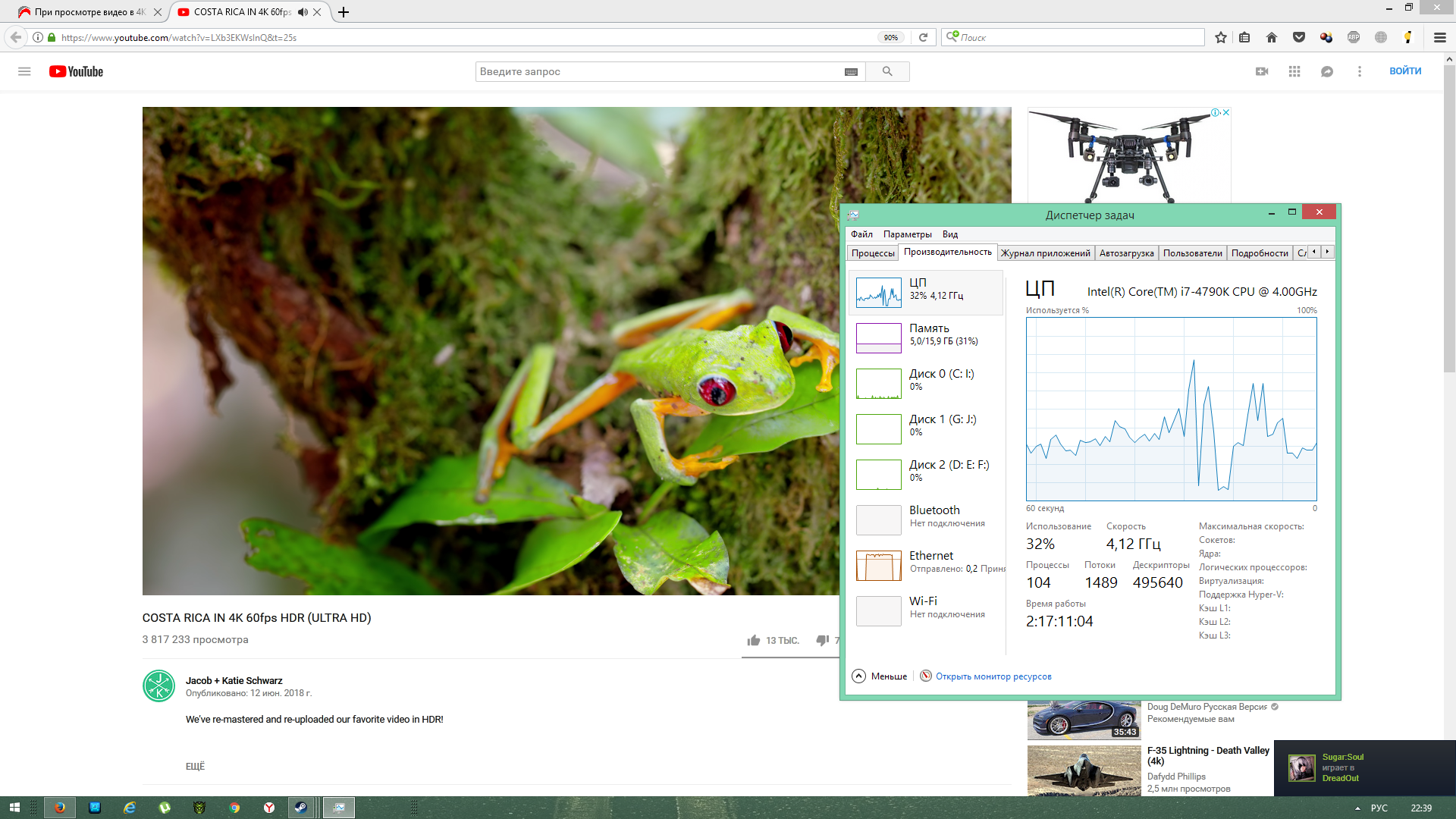Switch to the Процессы tab

coord(872,253)
